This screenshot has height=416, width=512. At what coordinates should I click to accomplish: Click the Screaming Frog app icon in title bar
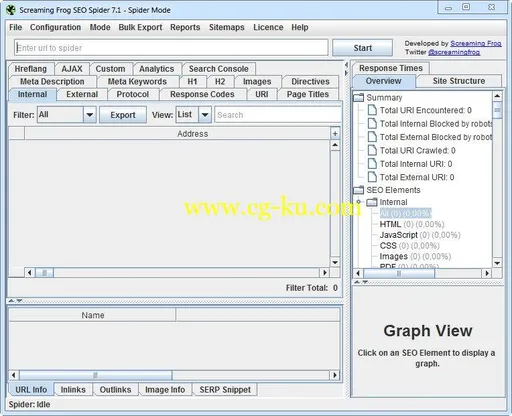pyautogui.click(x=11, y=10)
